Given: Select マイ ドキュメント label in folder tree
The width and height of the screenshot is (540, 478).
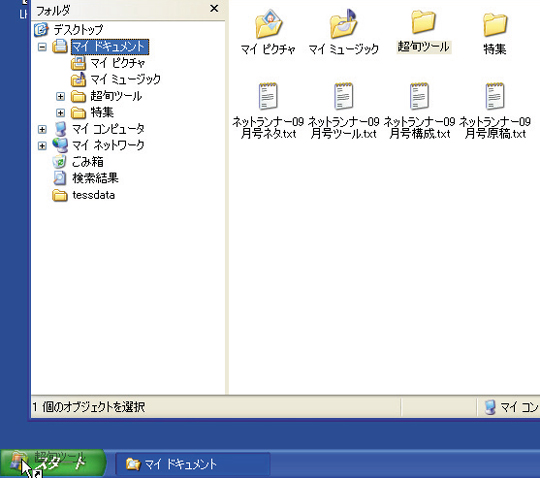Looking at the screenshot, I should click(x=110, y=47).
